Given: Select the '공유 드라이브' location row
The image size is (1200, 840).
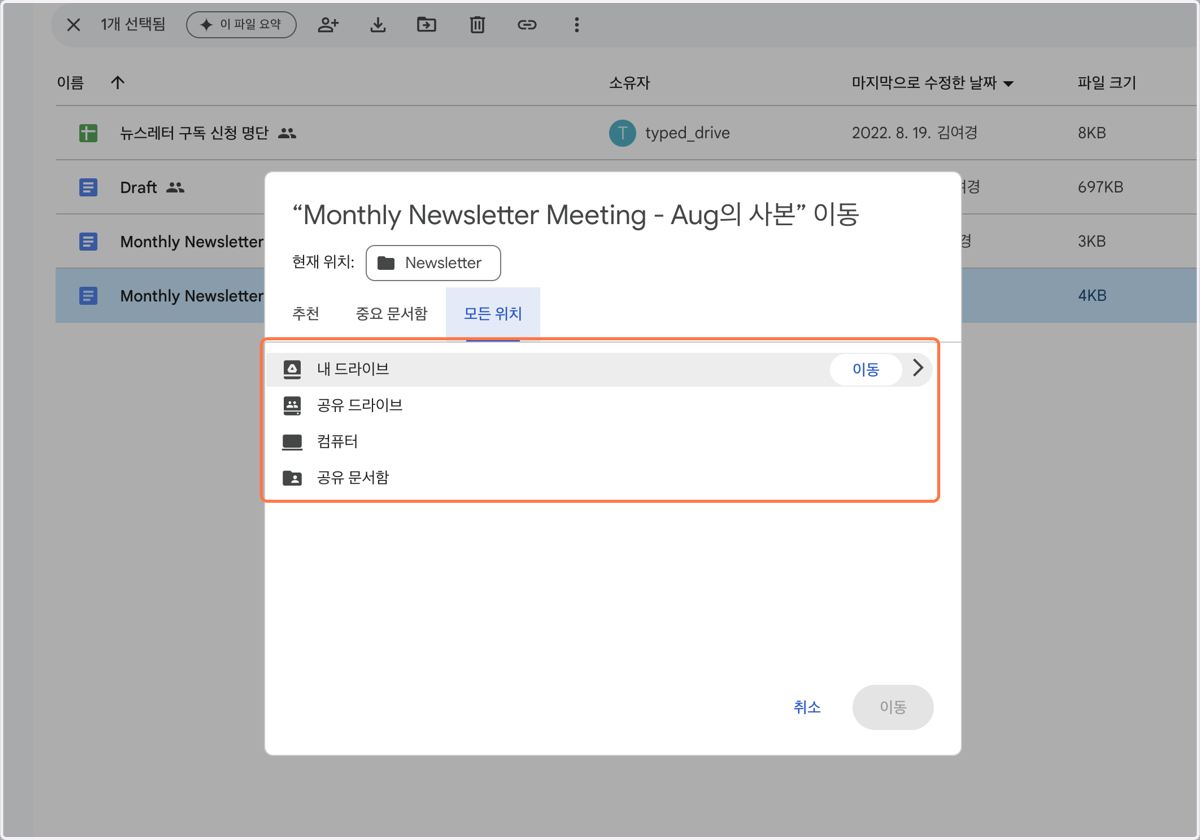Looking at the screenshot, I should (x=599, y=405).
